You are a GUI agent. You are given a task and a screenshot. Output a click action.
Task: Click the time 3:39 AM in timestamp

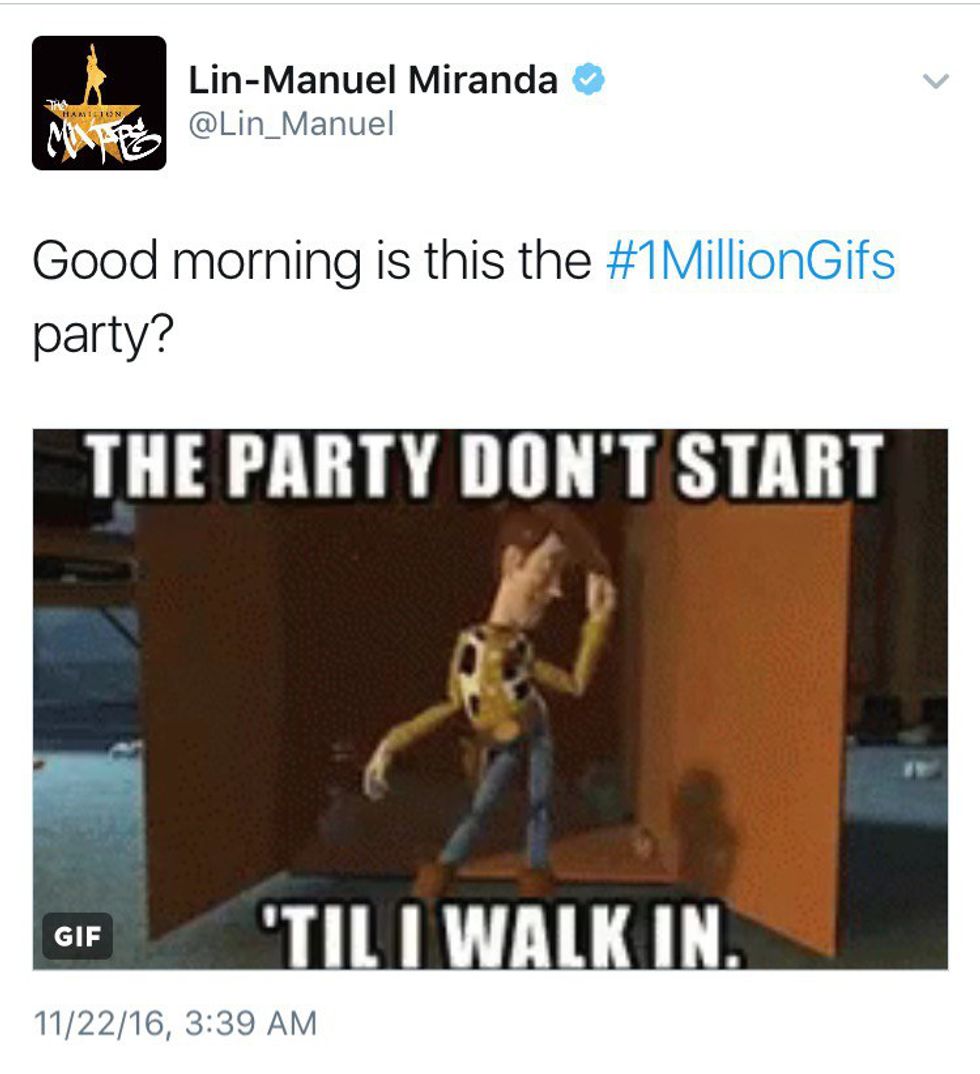251,1023
